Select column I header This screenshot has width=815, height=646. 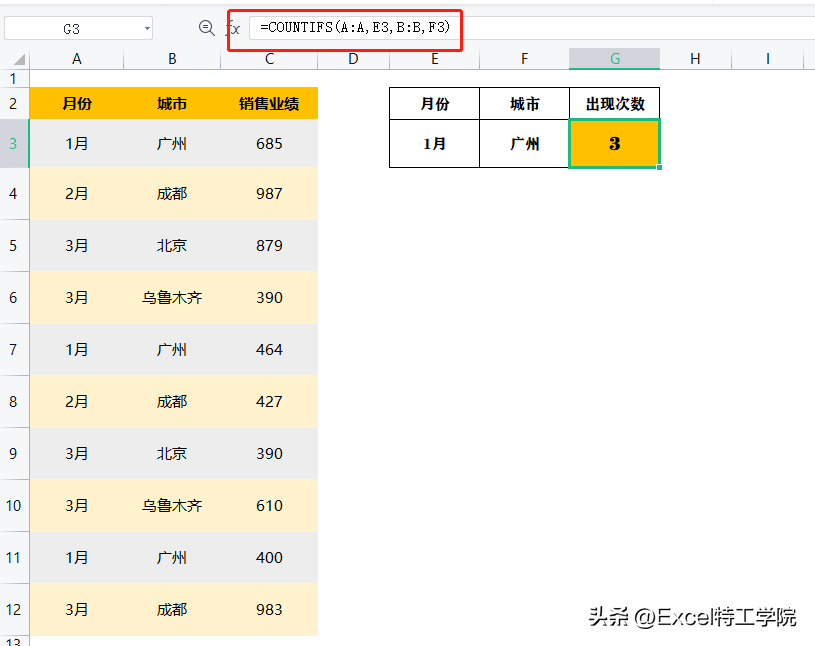click(768, 59)
